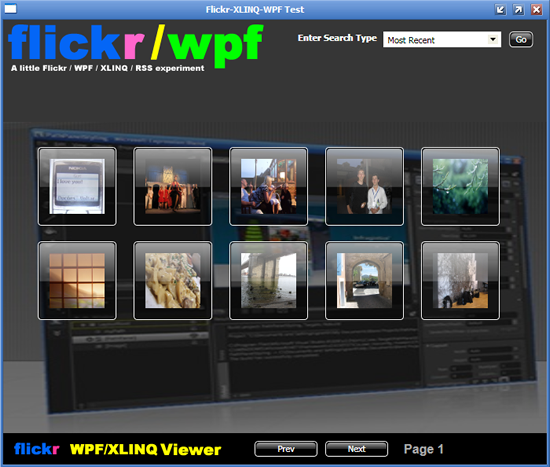Advance to the next page with Next

point(356,449)
